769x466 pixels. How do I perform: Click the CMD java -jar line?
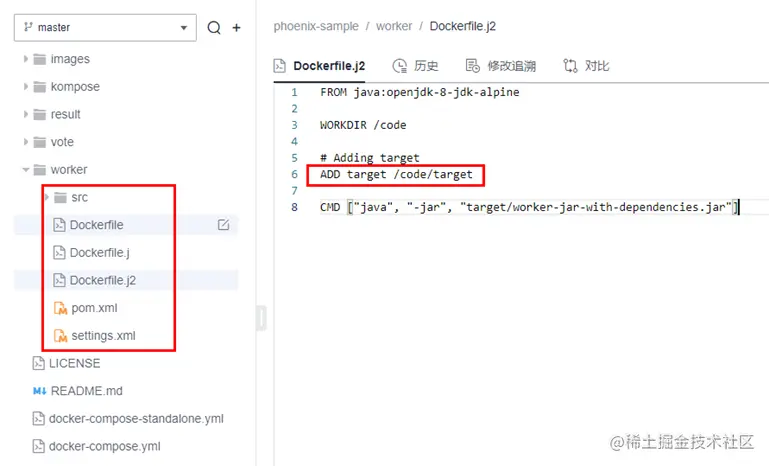pyautogui.click(x=529, y=207)
